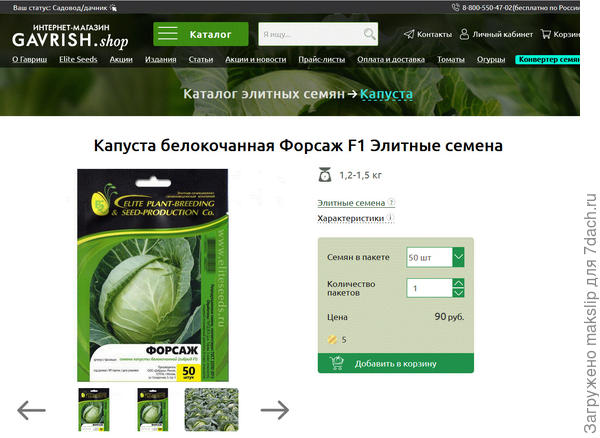Click the shopping cart icon in header
The height and width of the screenshot is (438, 600).
(545, 34)
